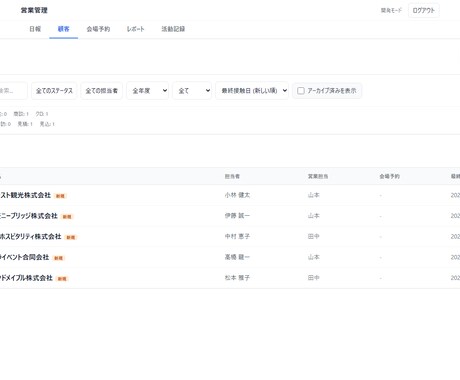The image size is (460, 380).
Task: Expand the 全て dropdown
Action: pos(192,91)
